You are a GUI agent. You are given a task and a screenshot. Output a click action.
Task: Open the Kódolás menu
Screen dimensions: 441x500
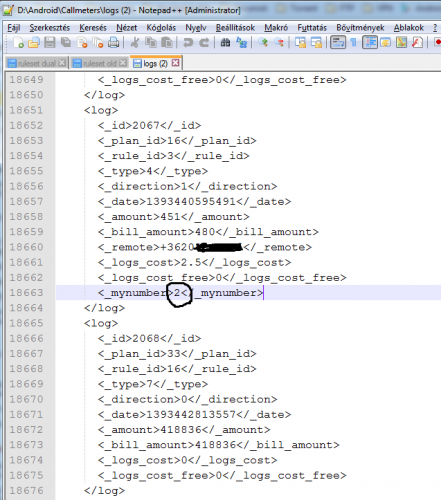tap(161, 28)
